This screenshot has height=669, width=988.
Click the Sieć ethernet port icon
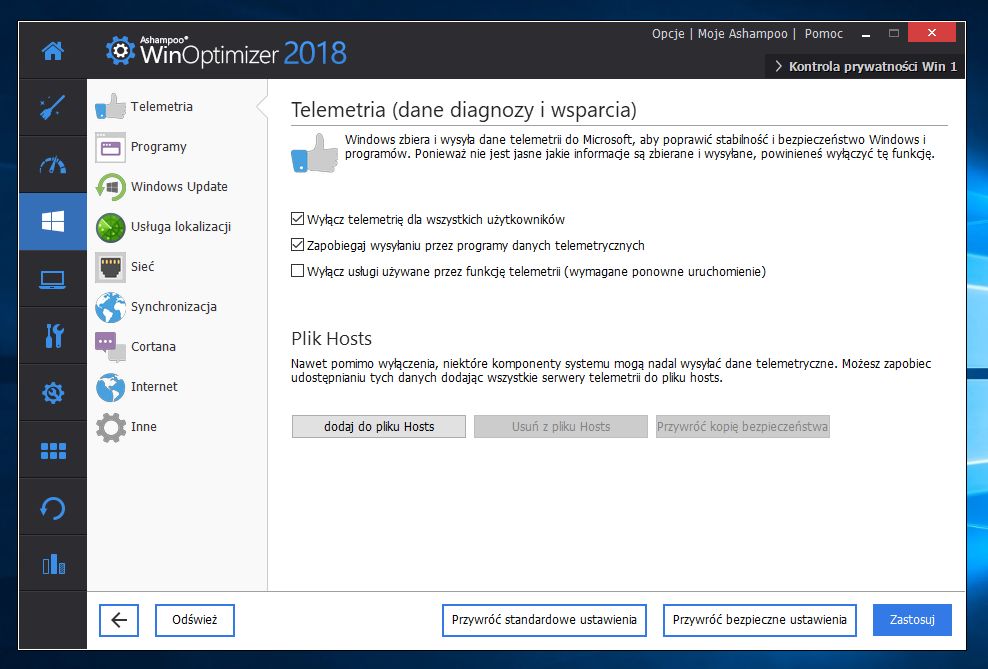point(110,267)
